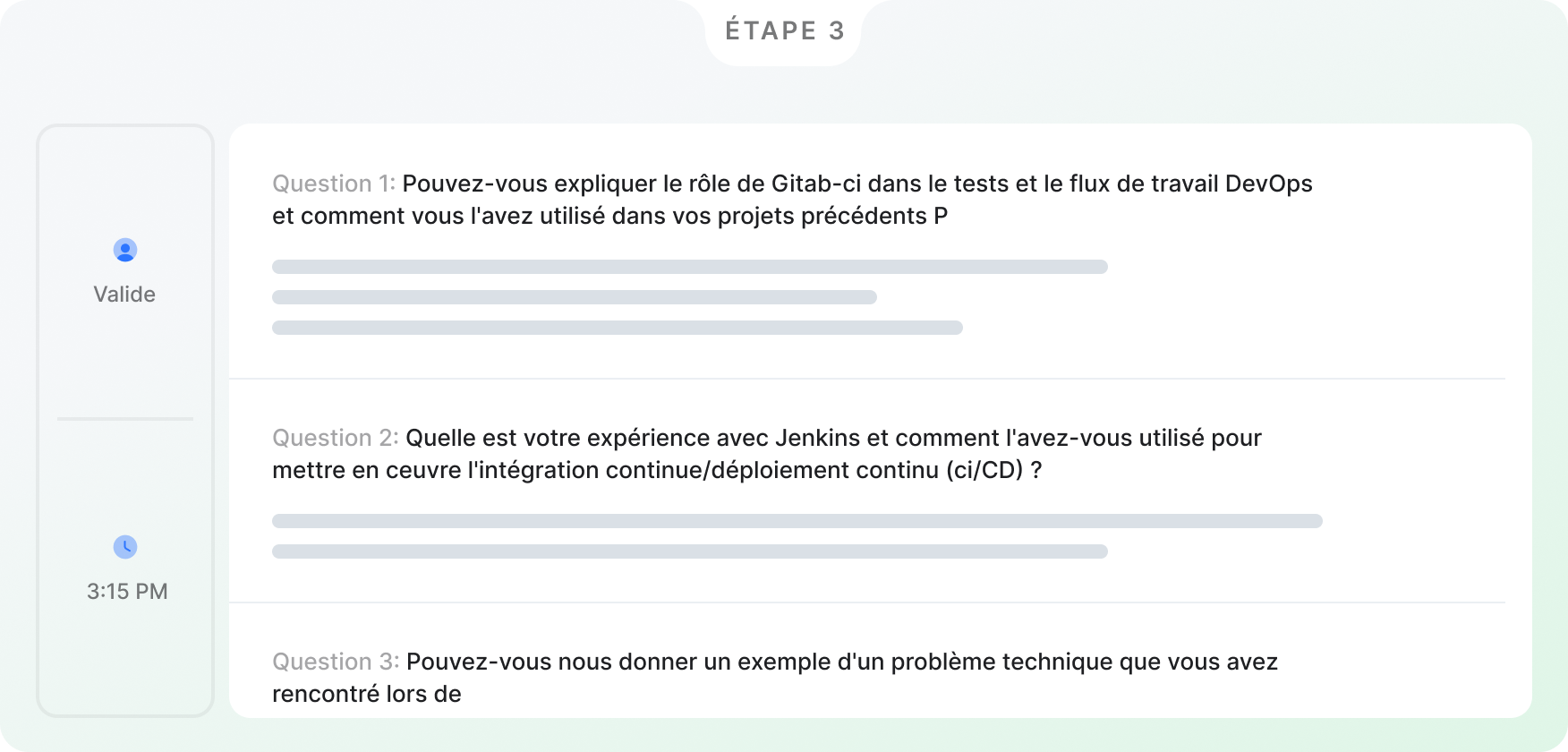Screen dimensions: 1568x752
Task: Click second placeholder answer line under Question 1
Action: pos(575,297)
